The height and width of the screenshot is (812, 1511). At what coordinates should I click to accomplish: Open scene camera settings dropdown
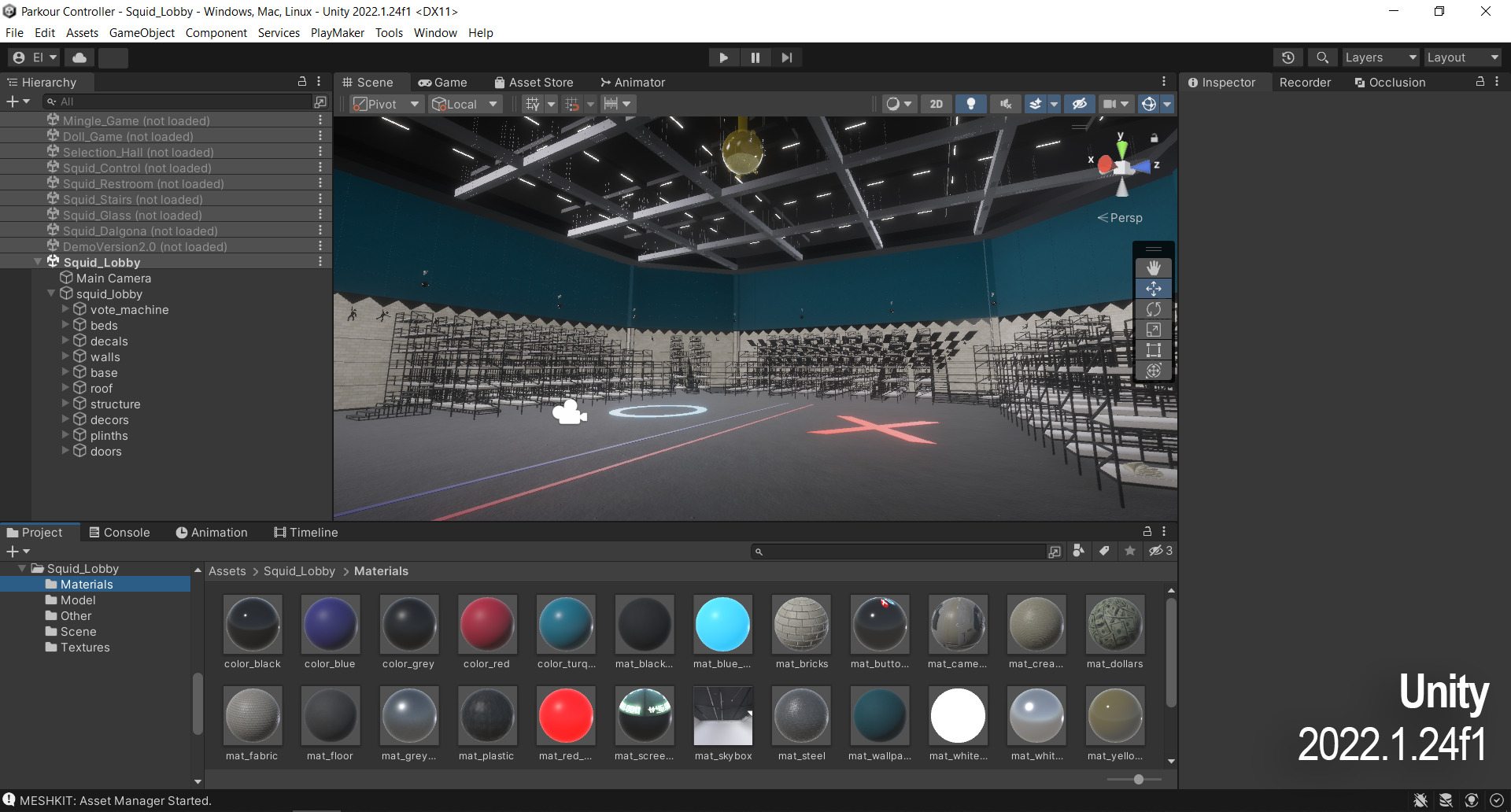click(x=1115, y=104)
